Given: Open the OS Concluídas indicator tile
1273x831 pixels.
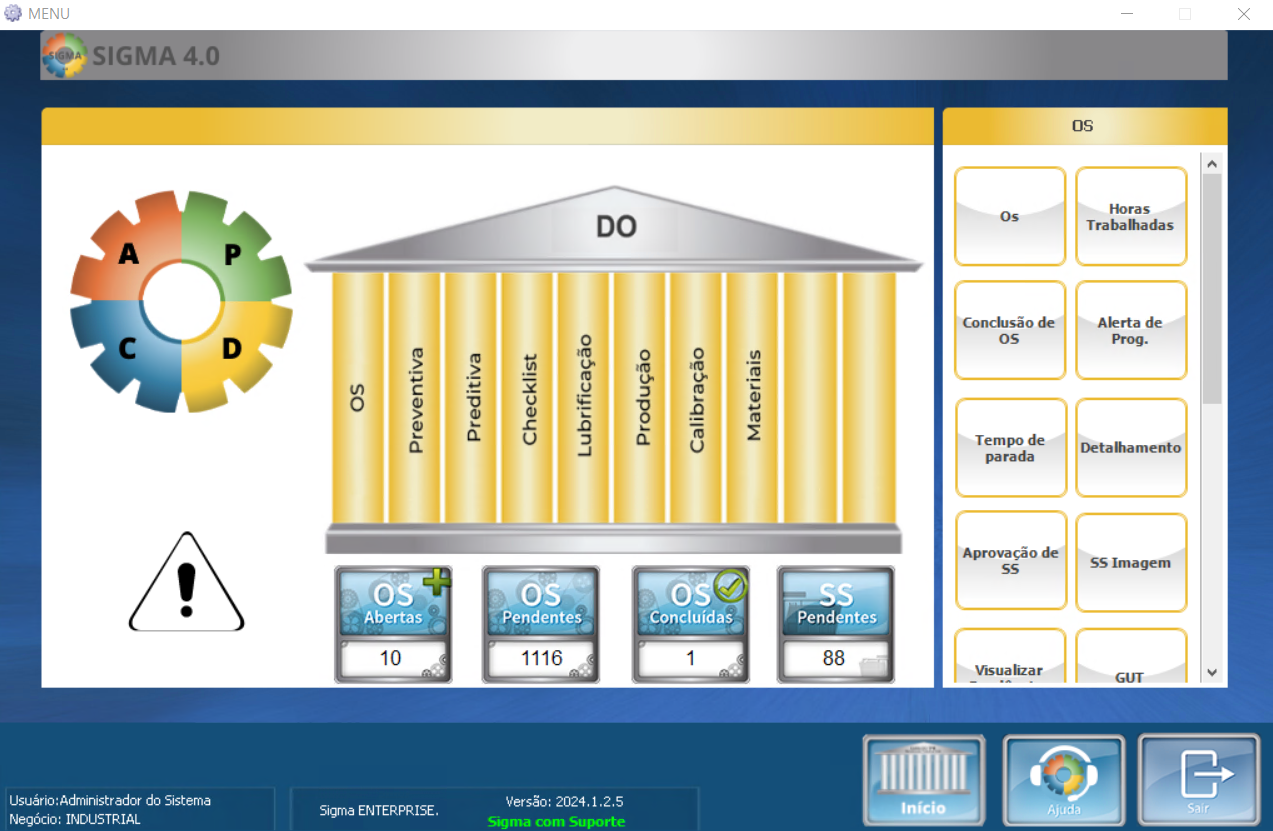Looking at the screenshot, I should 691,625.
